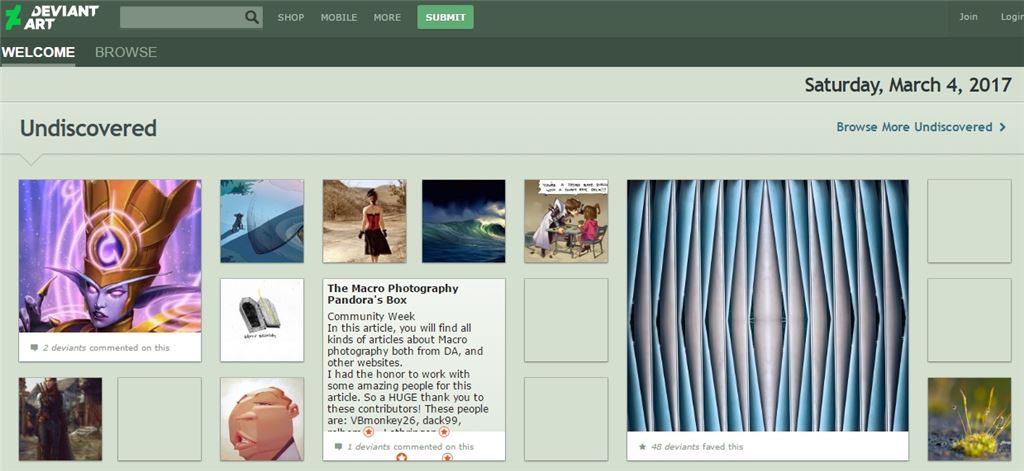This screenshot has width=1024, height=471.
Task: Open The Macro Photography Pandora's Box article
Action: coord(392,294)
